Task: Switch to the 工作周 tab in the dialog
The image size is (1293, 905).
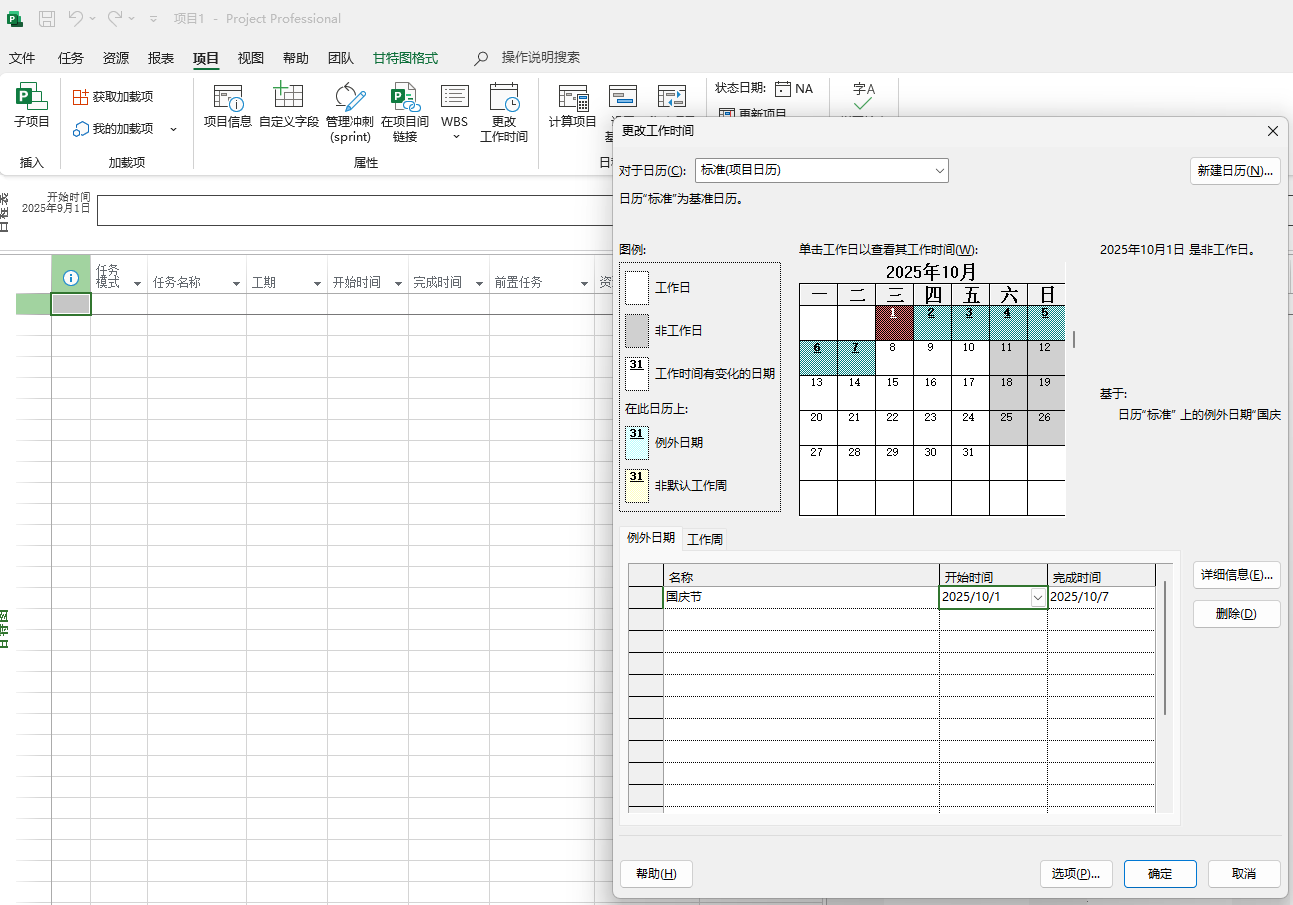Action: click(x=705, y=540)
